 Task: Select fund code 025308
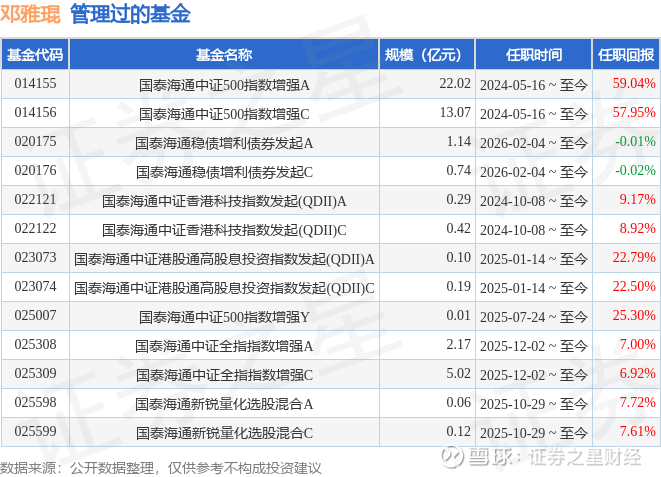[x=35, y=345]
